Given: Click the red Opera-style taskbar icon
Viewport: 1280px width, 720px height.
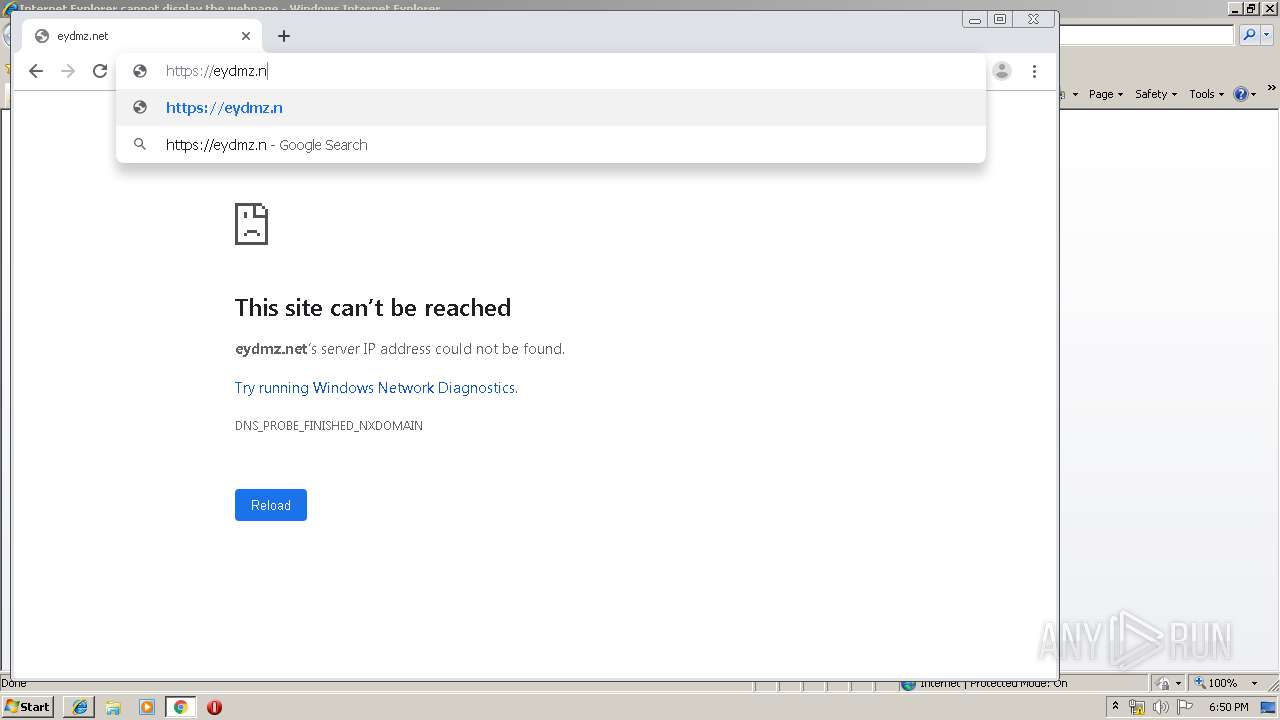Looking at the screenshot, I should tap(214, 707).
